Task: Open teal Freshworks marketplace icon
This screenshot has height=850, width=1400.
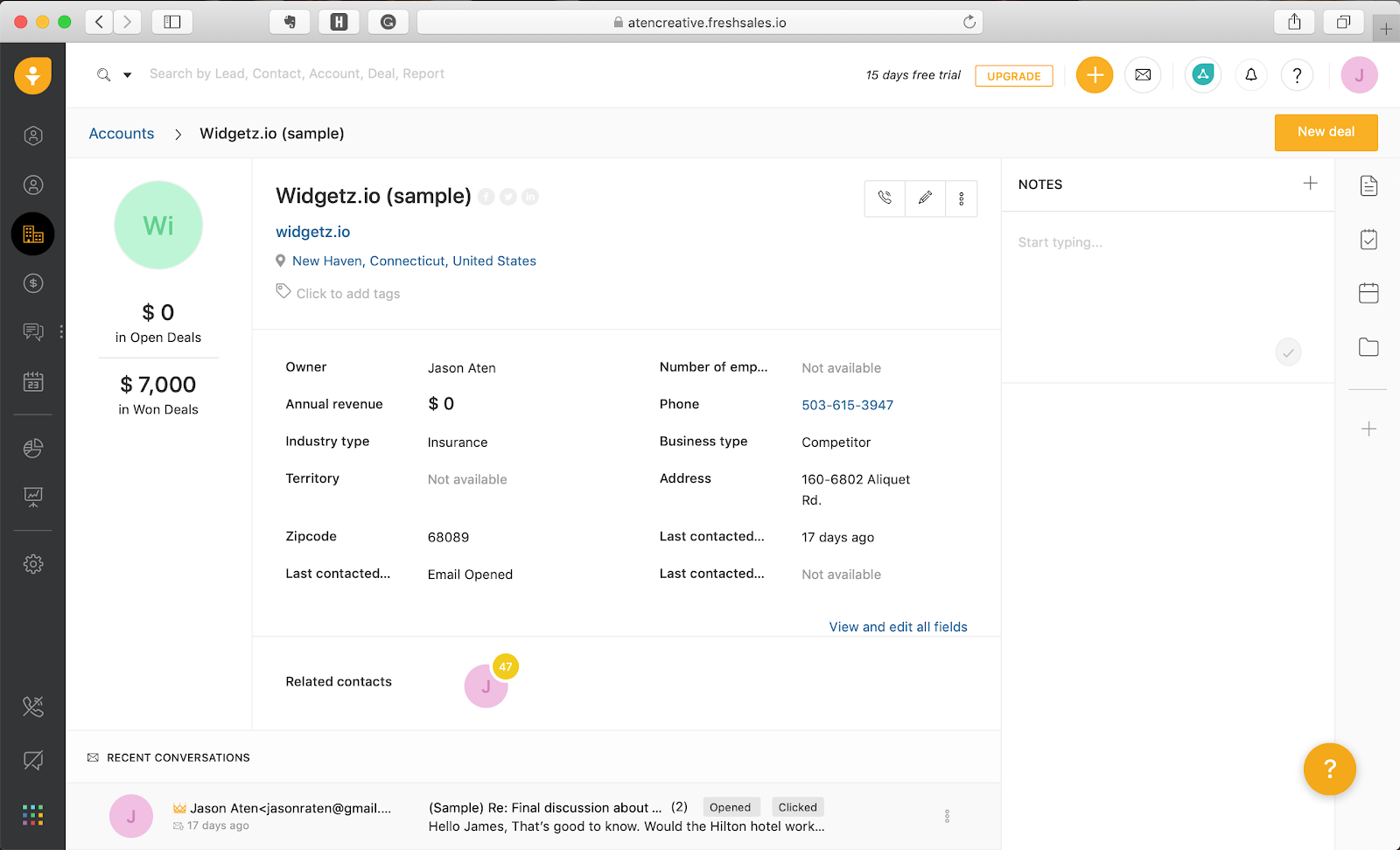Action: pyautogui.click(x=1203, y=75)
